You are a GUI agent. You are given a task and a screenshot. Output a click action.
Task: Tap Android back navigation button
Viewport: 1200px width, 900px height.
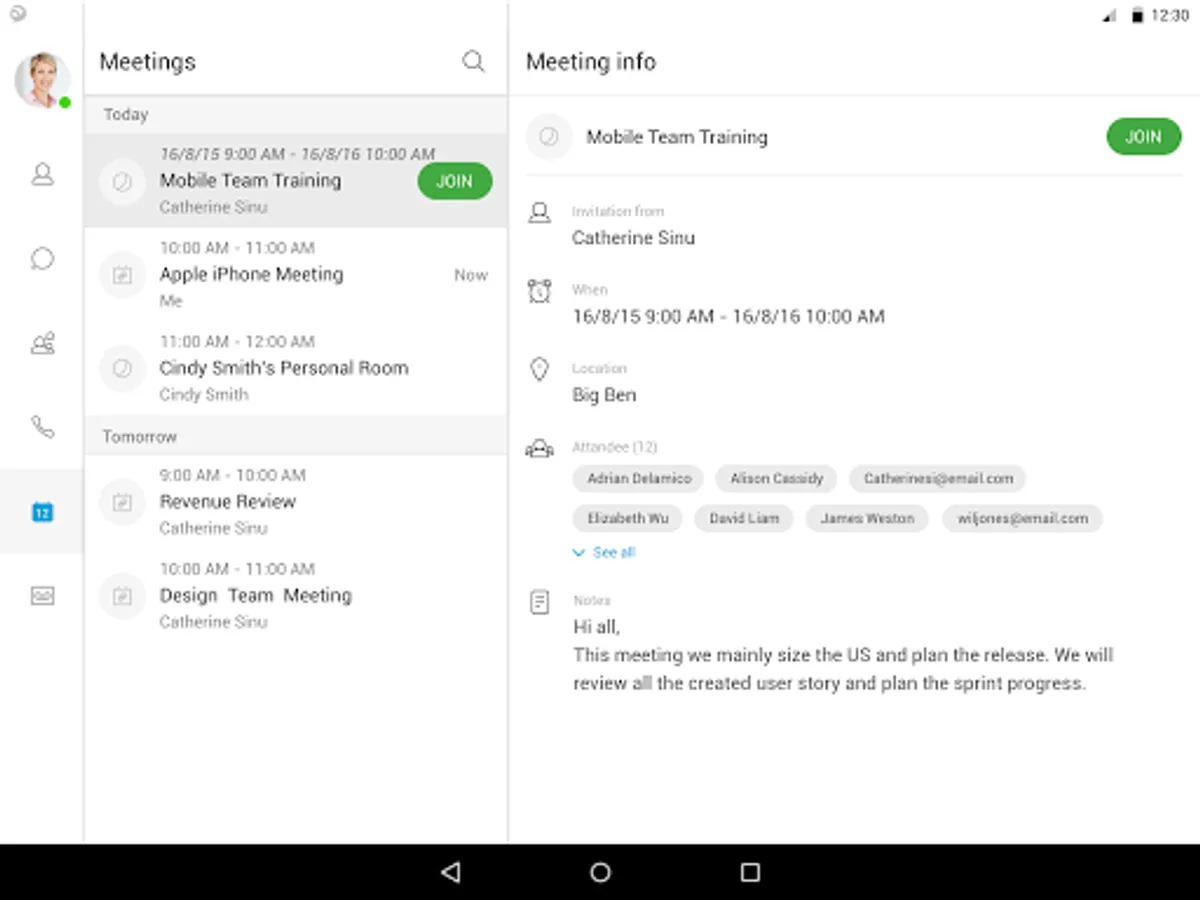pyautogui.click(x=450, y=872)
